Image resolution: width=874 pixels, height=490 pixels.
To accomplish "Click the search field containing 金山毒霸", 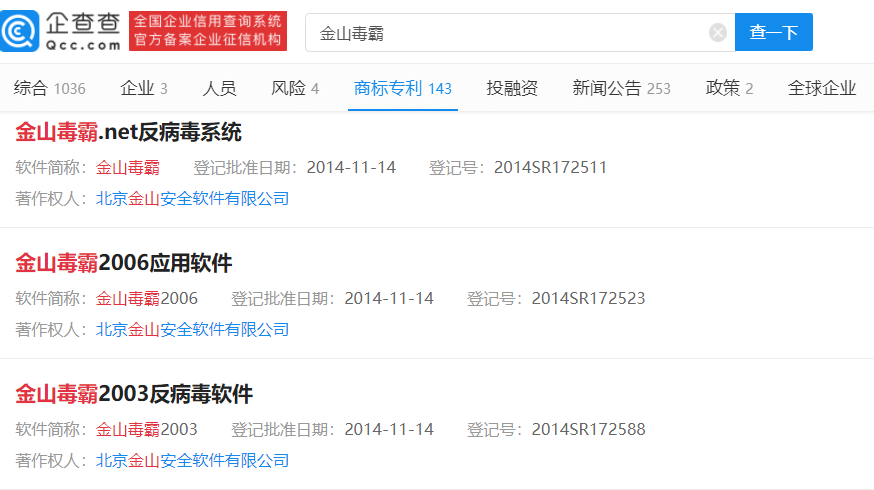I will click(510, 33).
